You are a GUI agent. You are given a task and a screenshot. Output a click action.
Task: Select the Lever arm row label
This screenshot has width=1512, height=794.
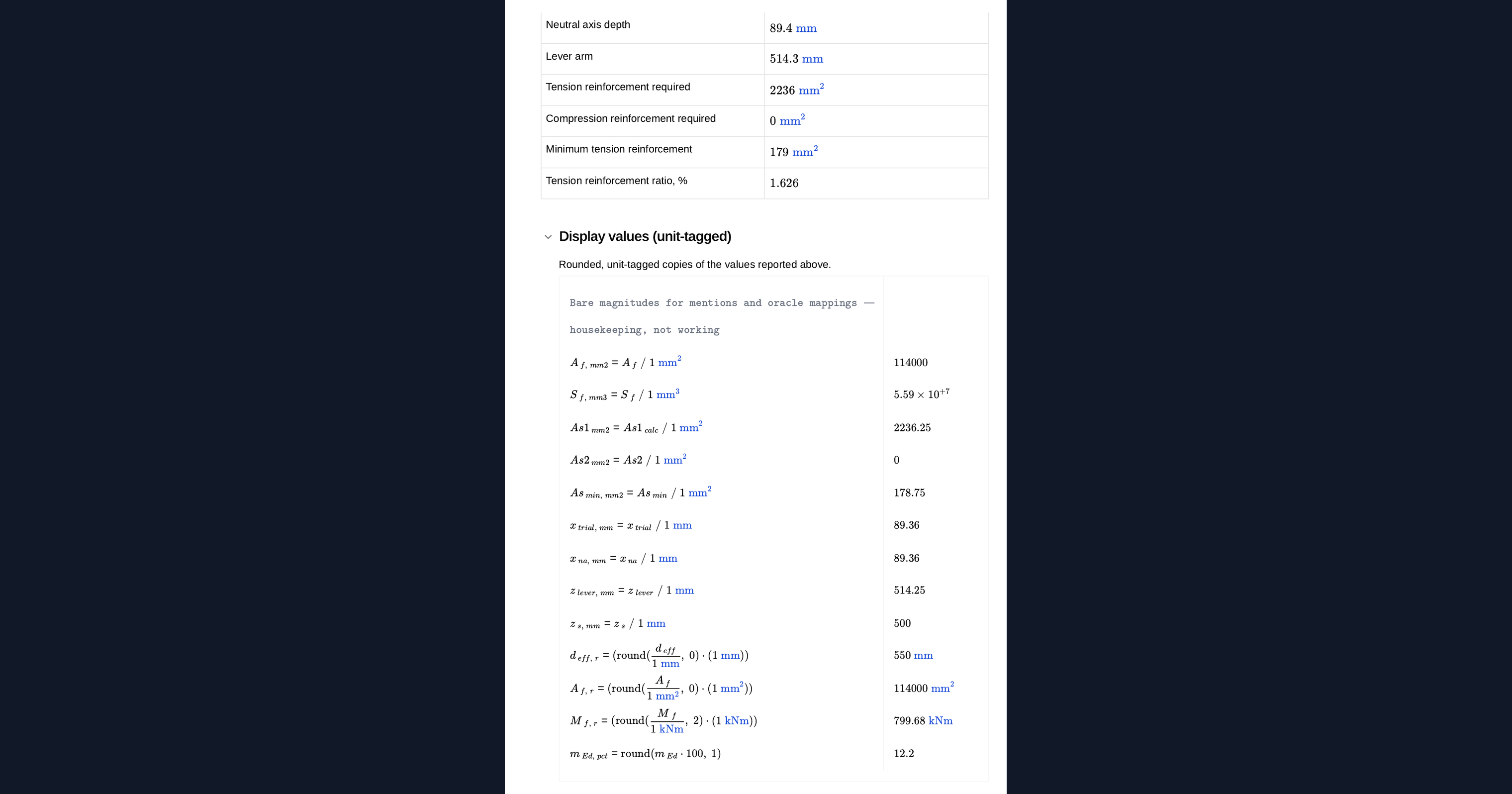pos(569,56)
